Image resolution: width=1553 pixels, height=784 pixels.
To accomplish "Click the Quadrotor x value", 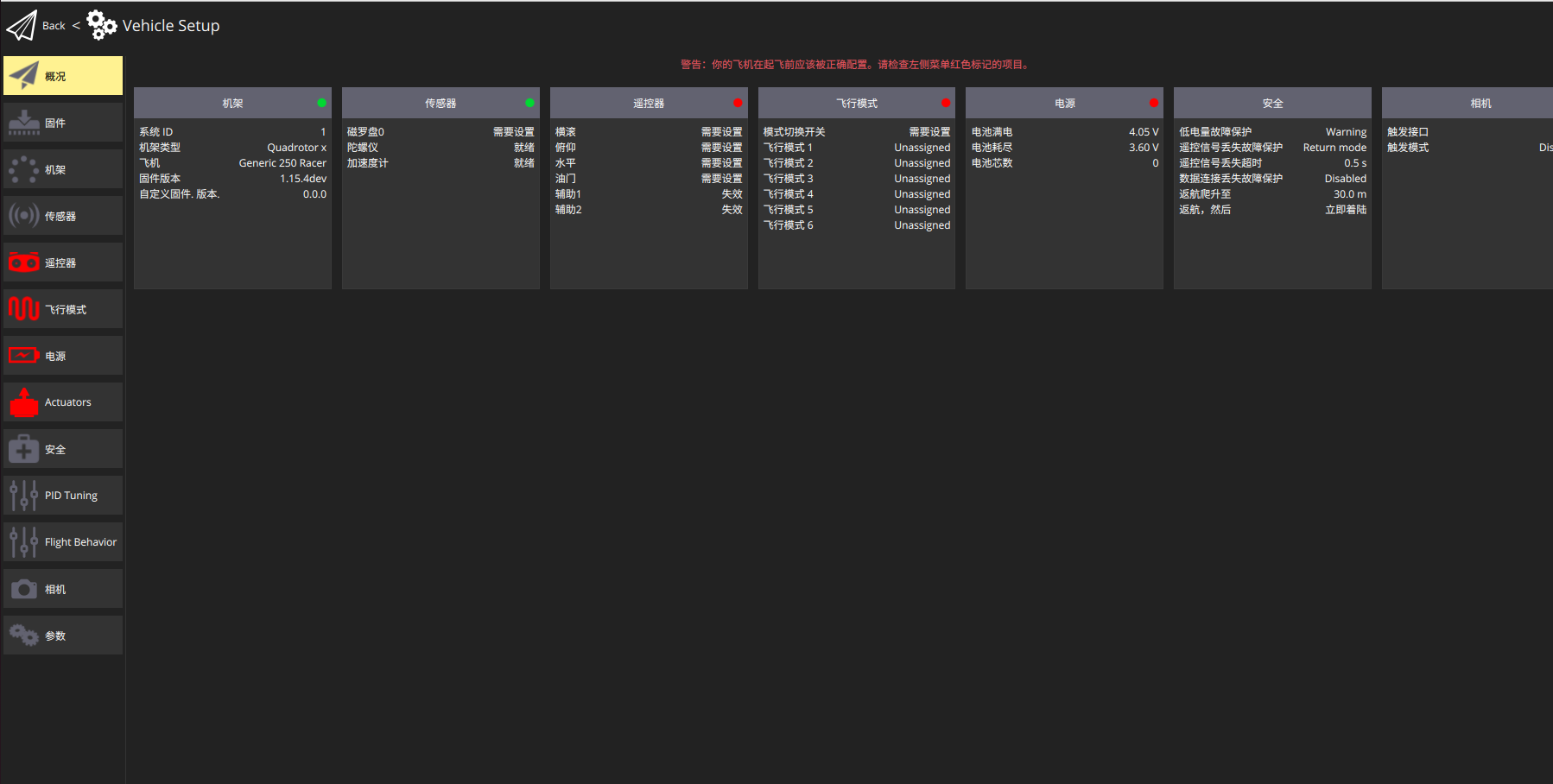I will [x=296, y=148].
